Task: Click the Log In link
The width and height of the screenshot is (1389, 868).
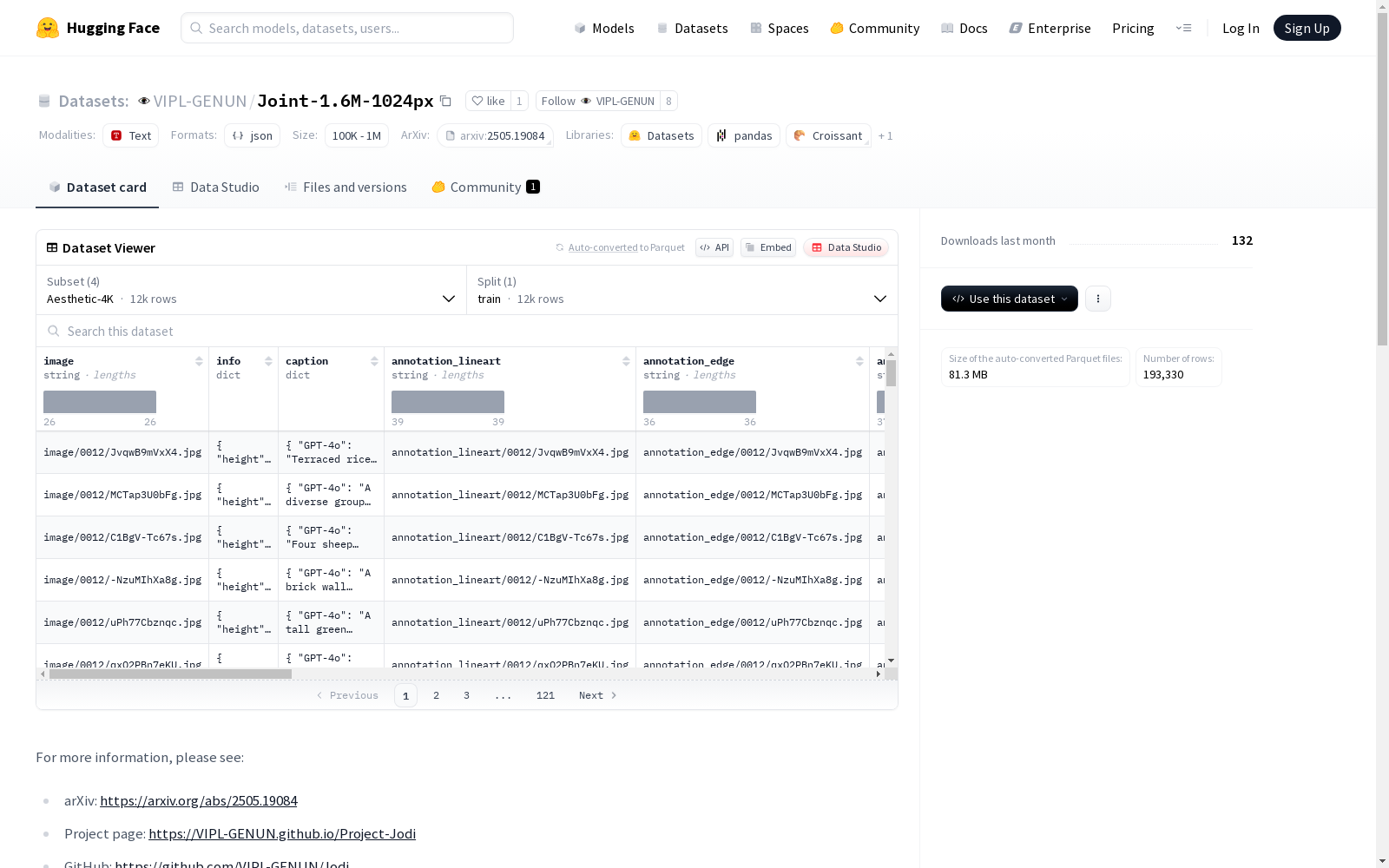Action: [1241, 28]
